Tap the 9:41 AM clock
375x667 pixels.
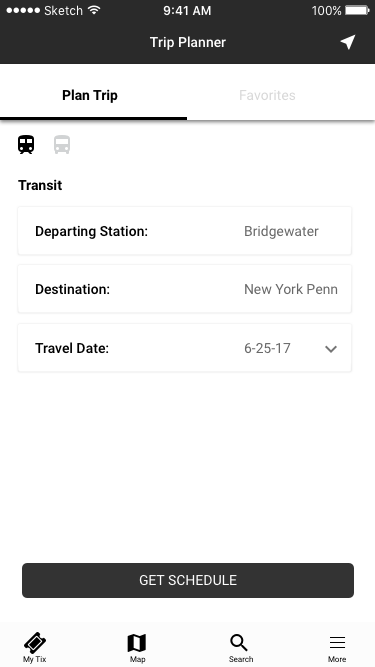click(x=187, y=11)
